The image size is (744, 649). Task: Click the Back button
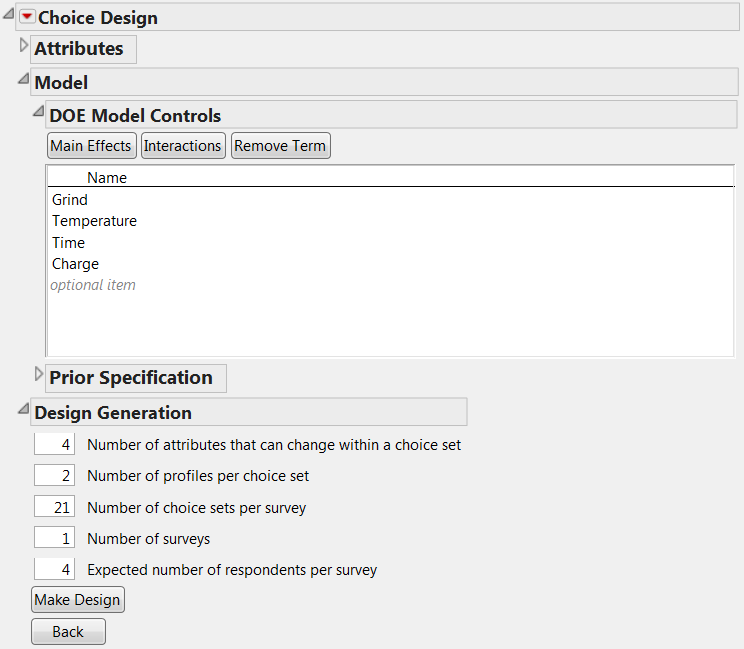68,632
